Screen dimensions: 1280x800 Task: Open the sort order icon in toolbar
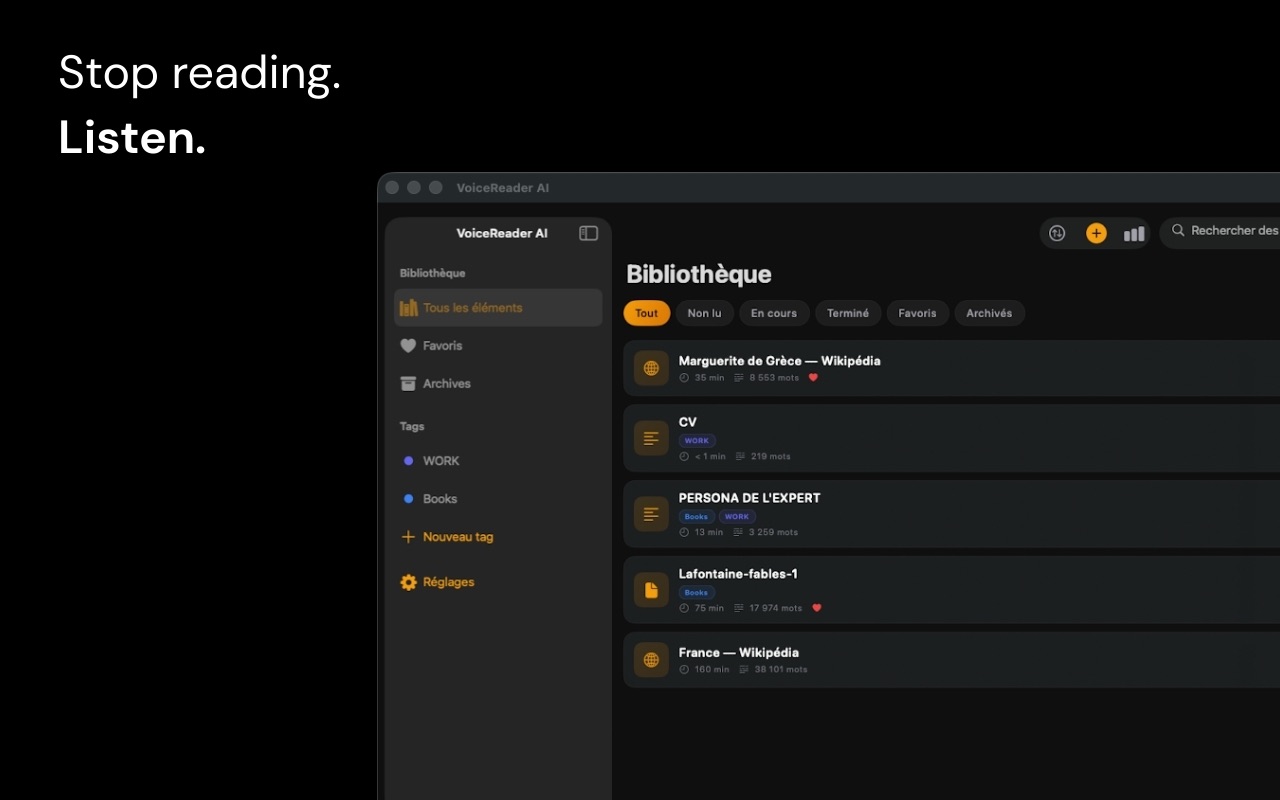(x=1057, y=233)
